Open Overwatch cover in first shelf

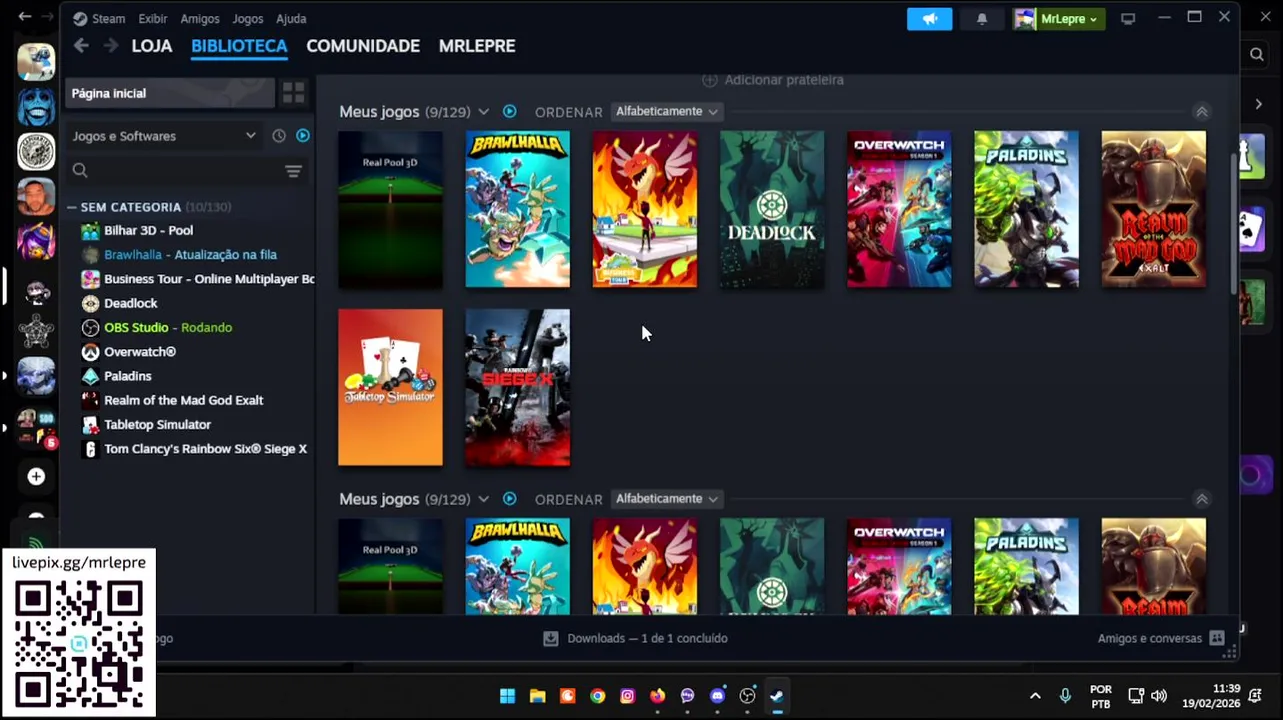pos(899,209)
